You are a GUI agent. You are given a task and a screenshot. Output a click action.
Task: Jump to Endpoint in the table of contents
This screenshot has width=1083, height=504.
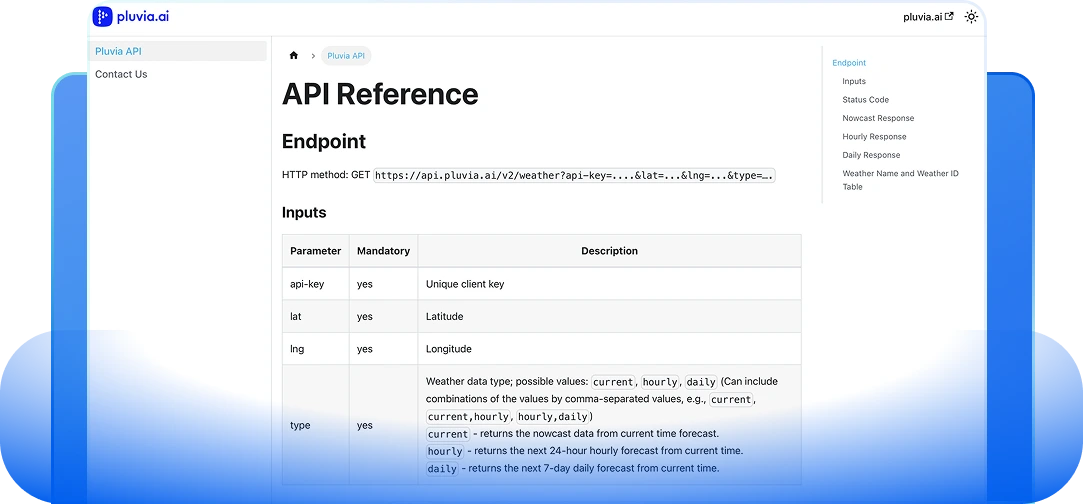tap(849, 63)
